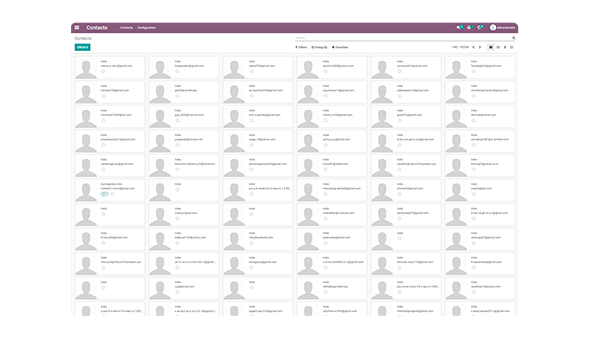
Task: Click the CREATE button
Action: (x=82, y=47)
